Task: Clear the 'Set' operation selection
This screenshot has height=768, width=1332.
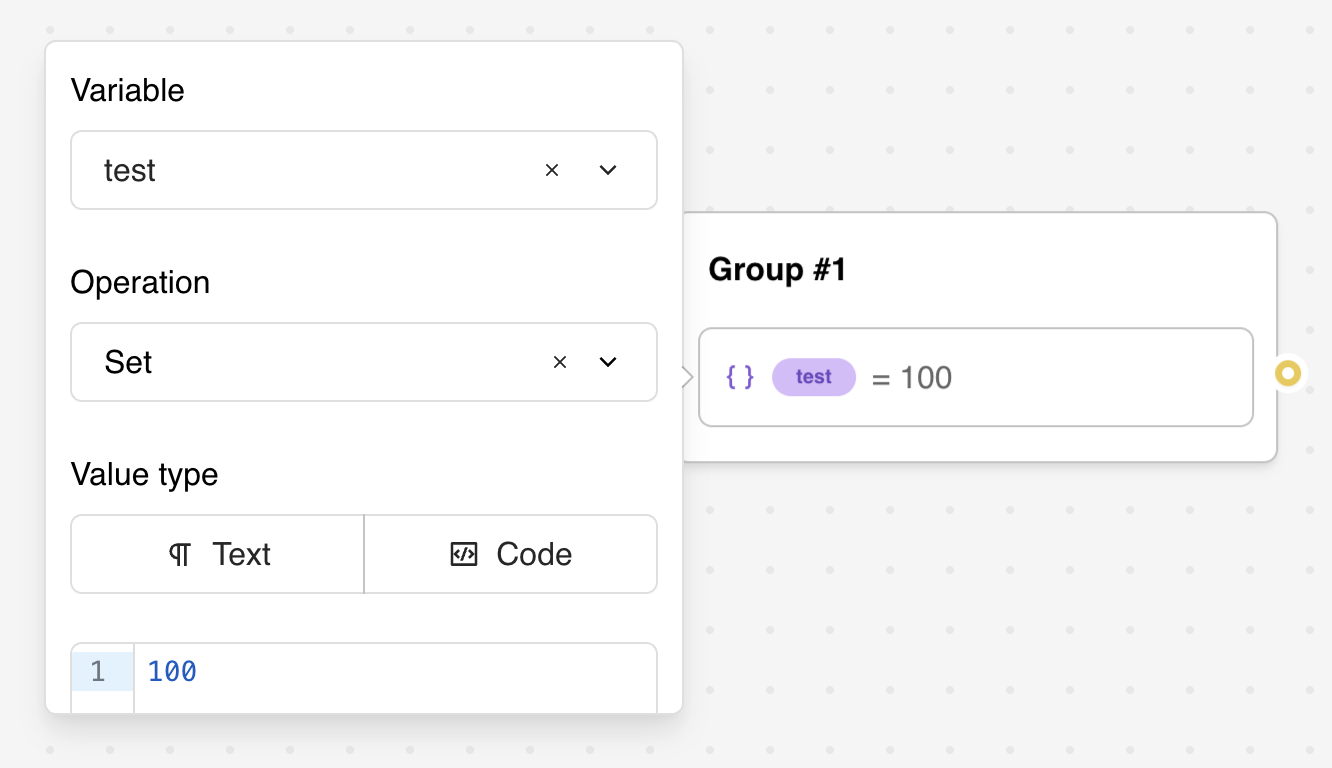Action: point(560,363)
